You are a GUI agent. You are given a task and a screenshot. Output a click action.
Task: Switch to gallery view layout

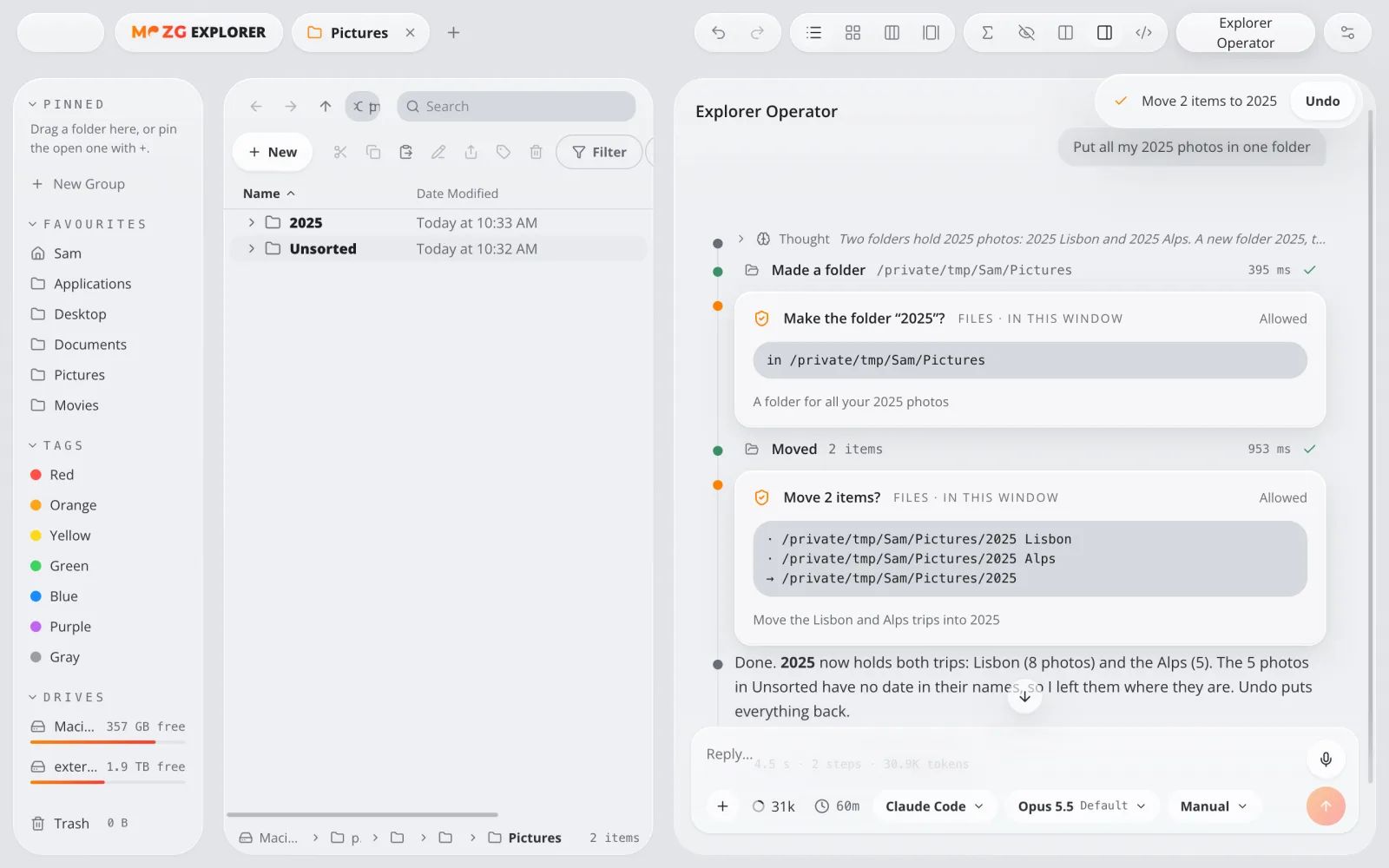pos(931,32)
